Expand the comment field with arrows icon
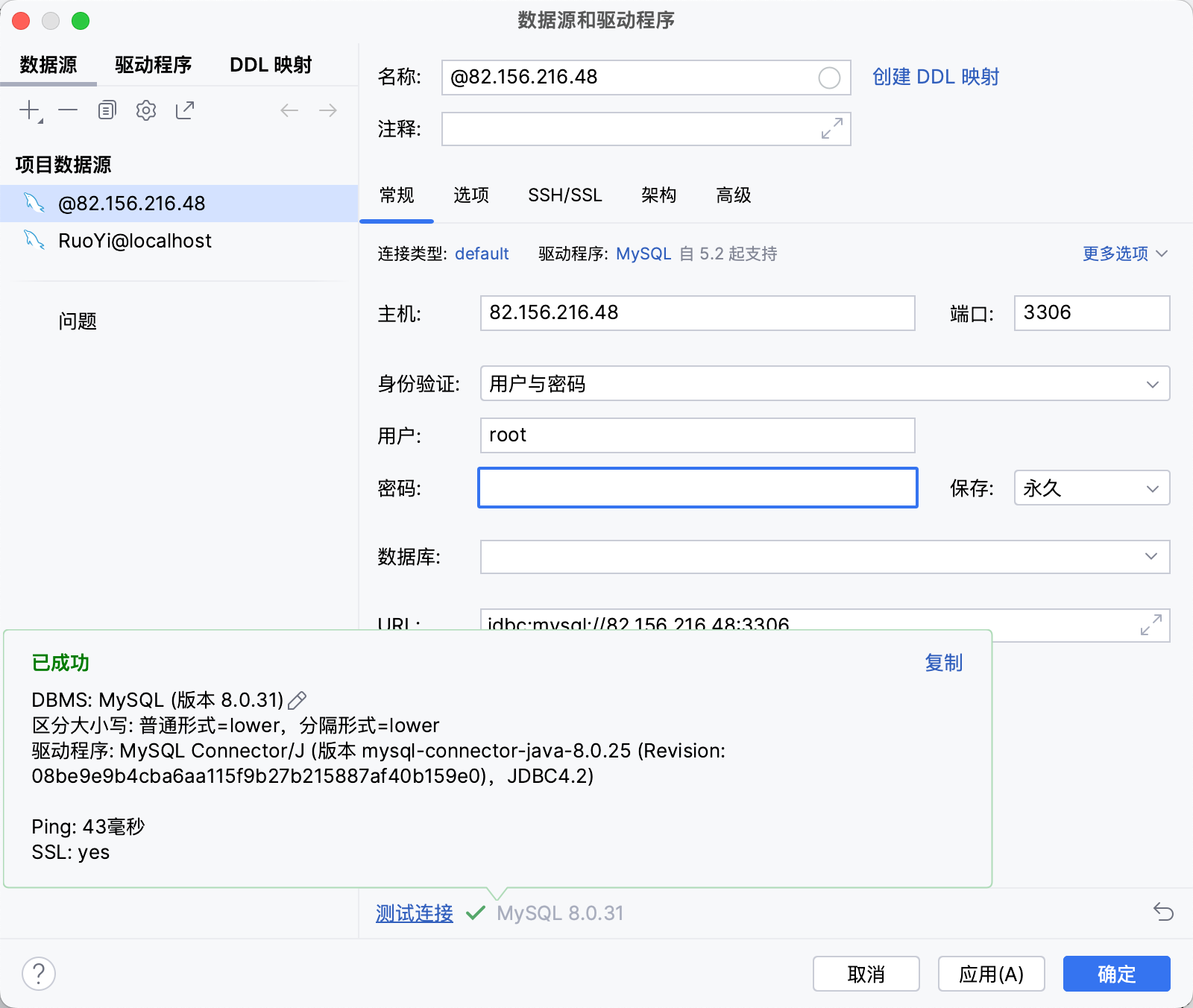This screenshot has height=1008, width=1193. click(x=832, y=128)
